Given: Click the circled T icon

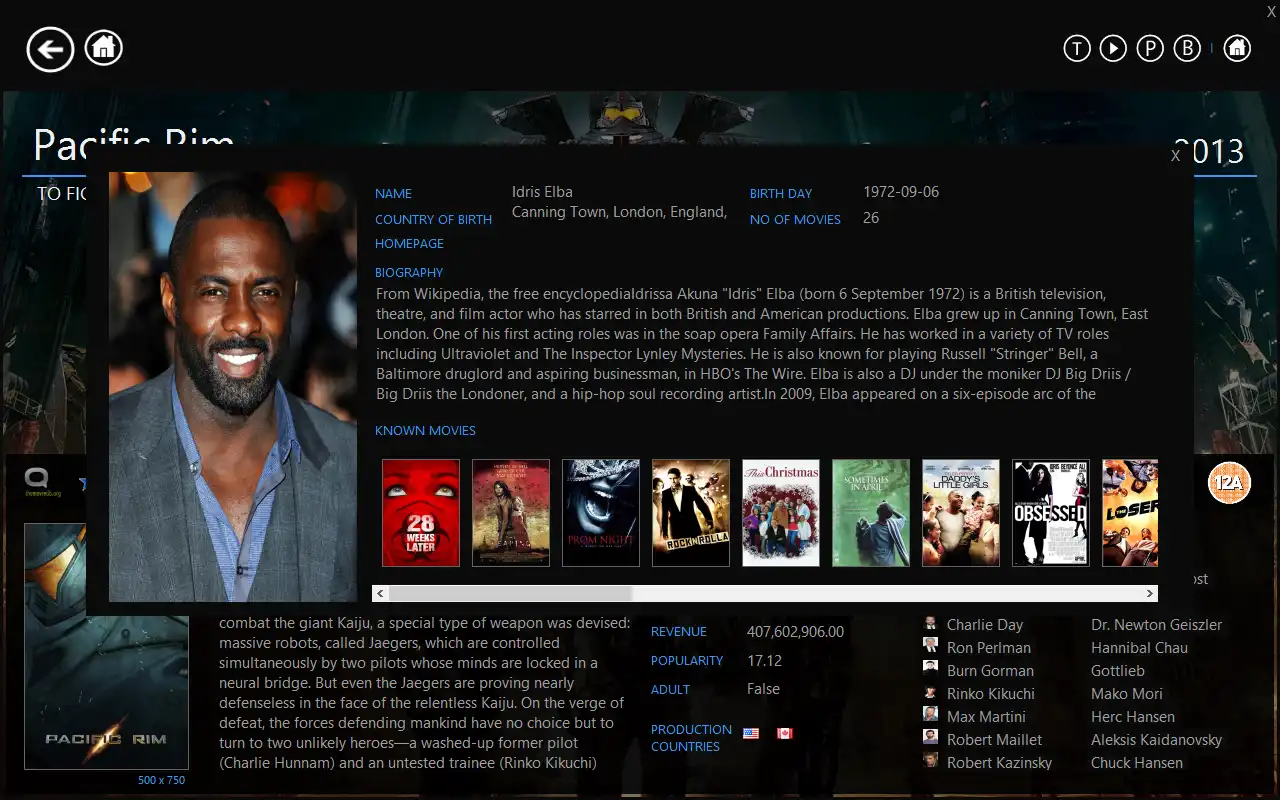Looking at the screenshot, I should click(1077, 48).
